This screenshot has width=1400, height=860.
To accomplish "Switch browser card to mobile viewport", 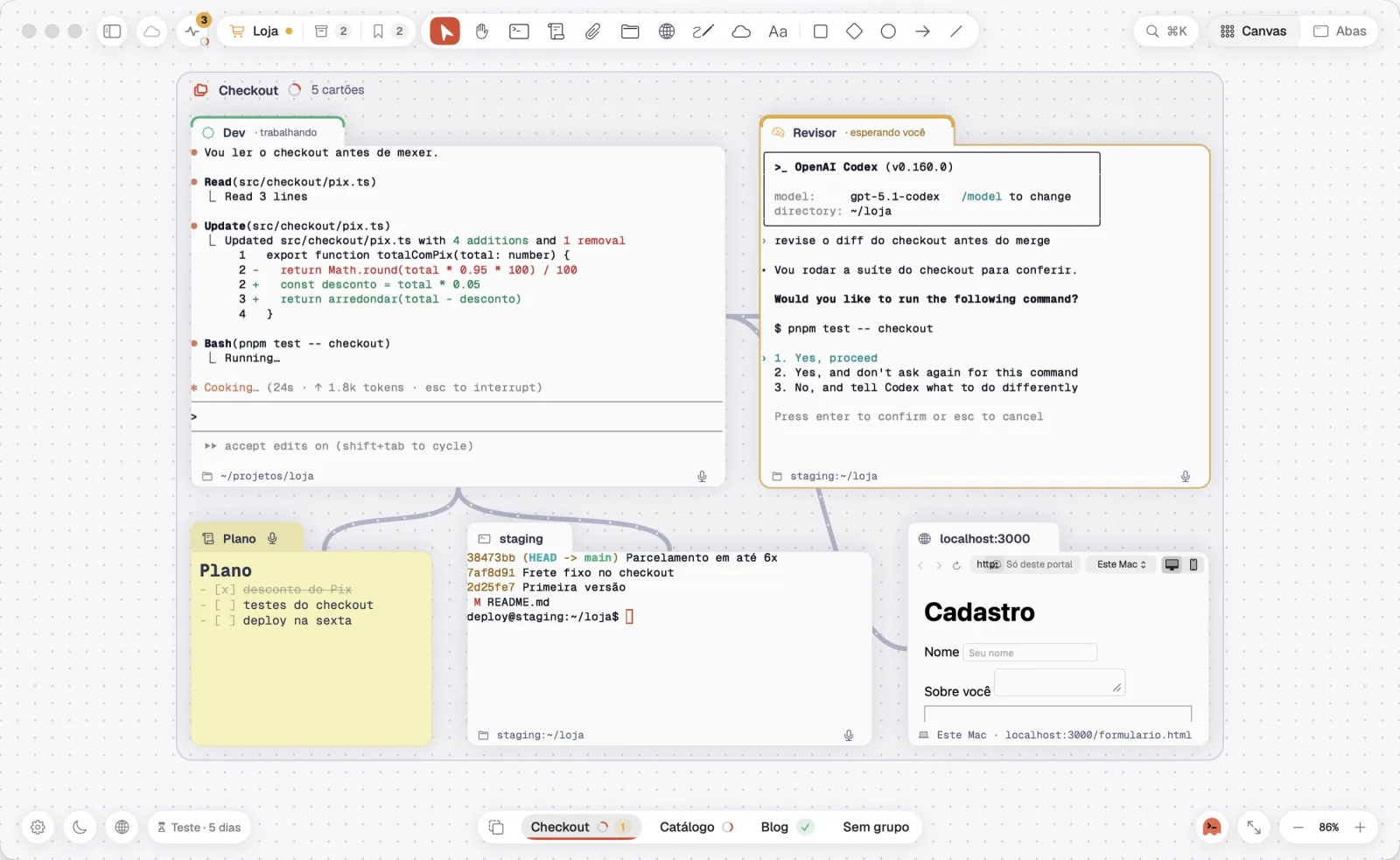I will tap(1193, 564).
